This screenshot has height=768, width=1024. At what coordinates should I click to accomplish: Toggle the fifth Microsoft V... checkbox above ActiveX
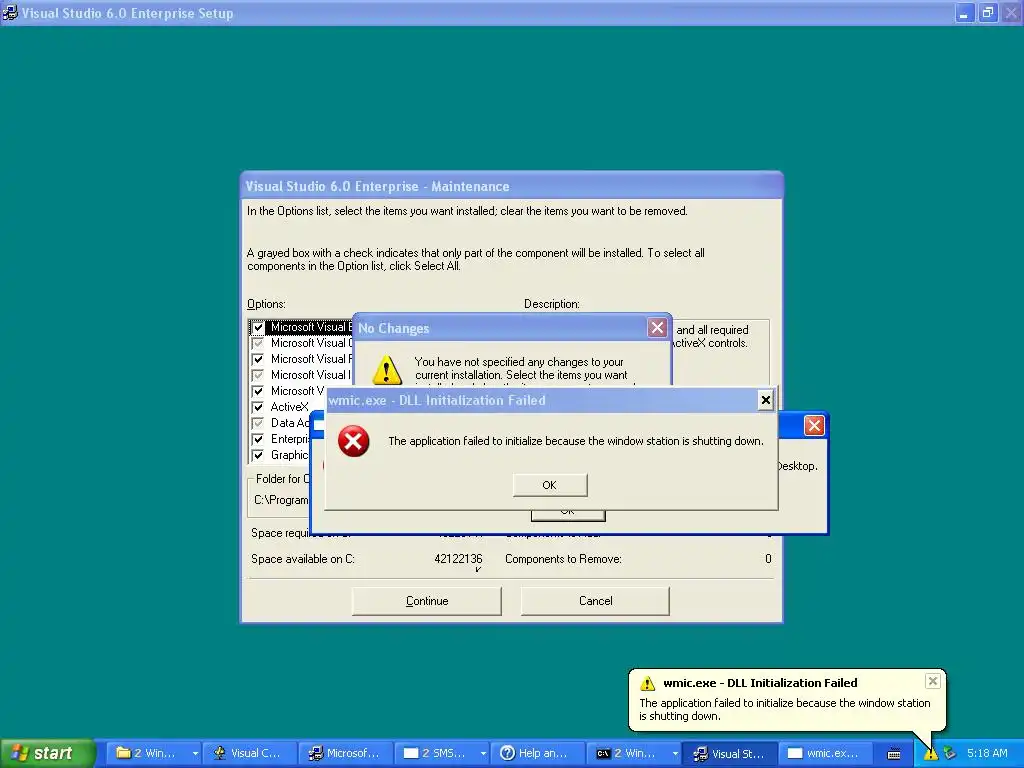click(258, 391)
